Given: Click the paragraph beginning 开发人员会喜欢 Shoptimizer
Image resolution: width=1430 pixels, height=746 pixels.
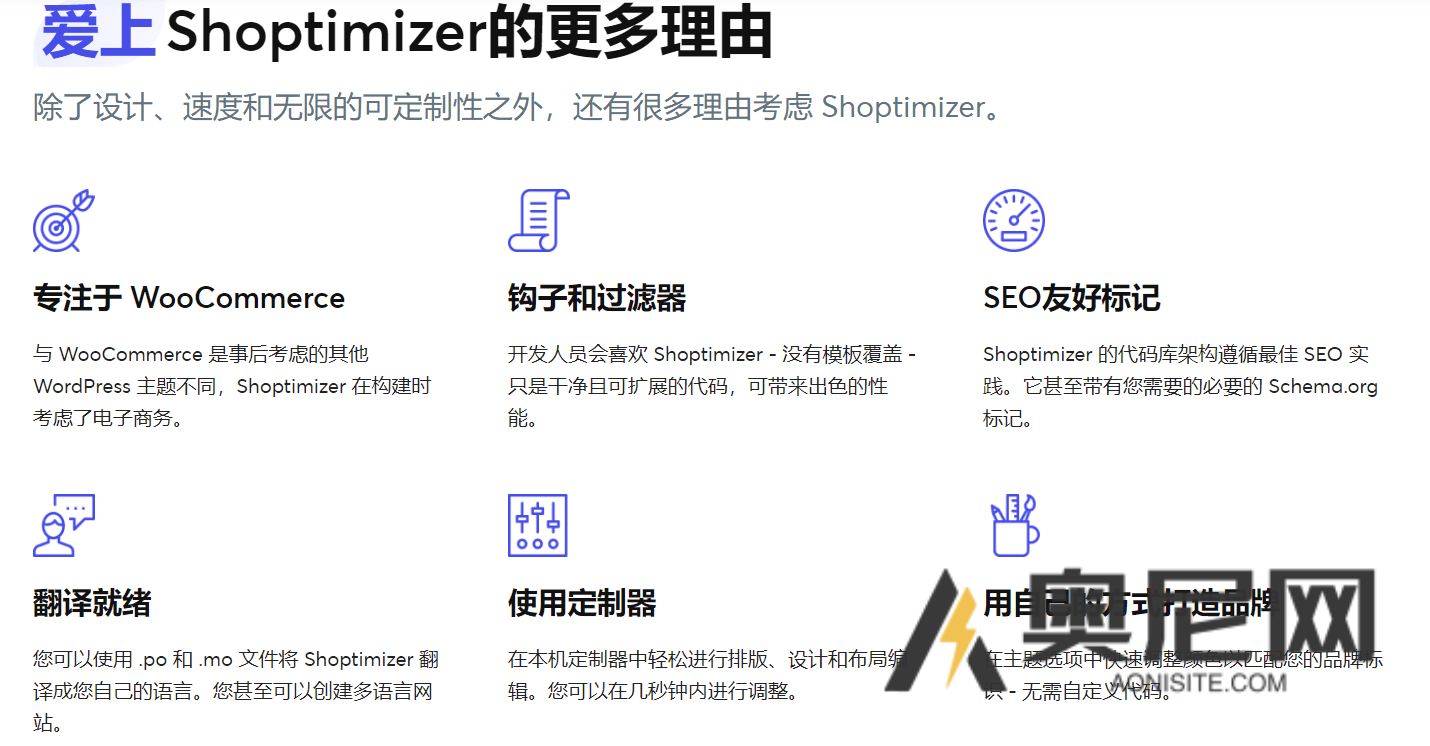Looking at the screenshot, I should click(712, 386).
